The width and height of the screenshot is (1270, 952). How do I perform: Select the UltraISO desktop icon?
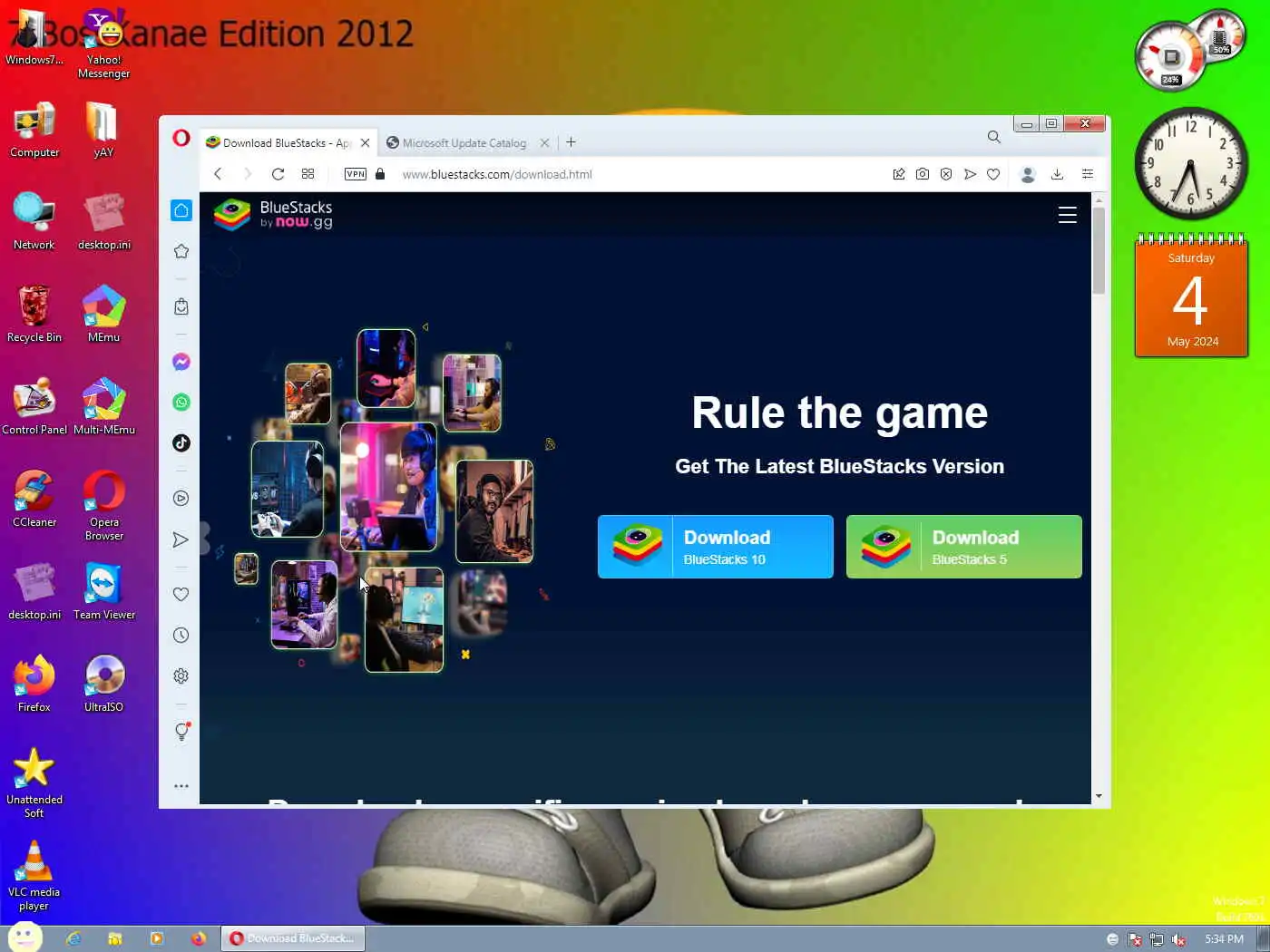coord(104,684)
